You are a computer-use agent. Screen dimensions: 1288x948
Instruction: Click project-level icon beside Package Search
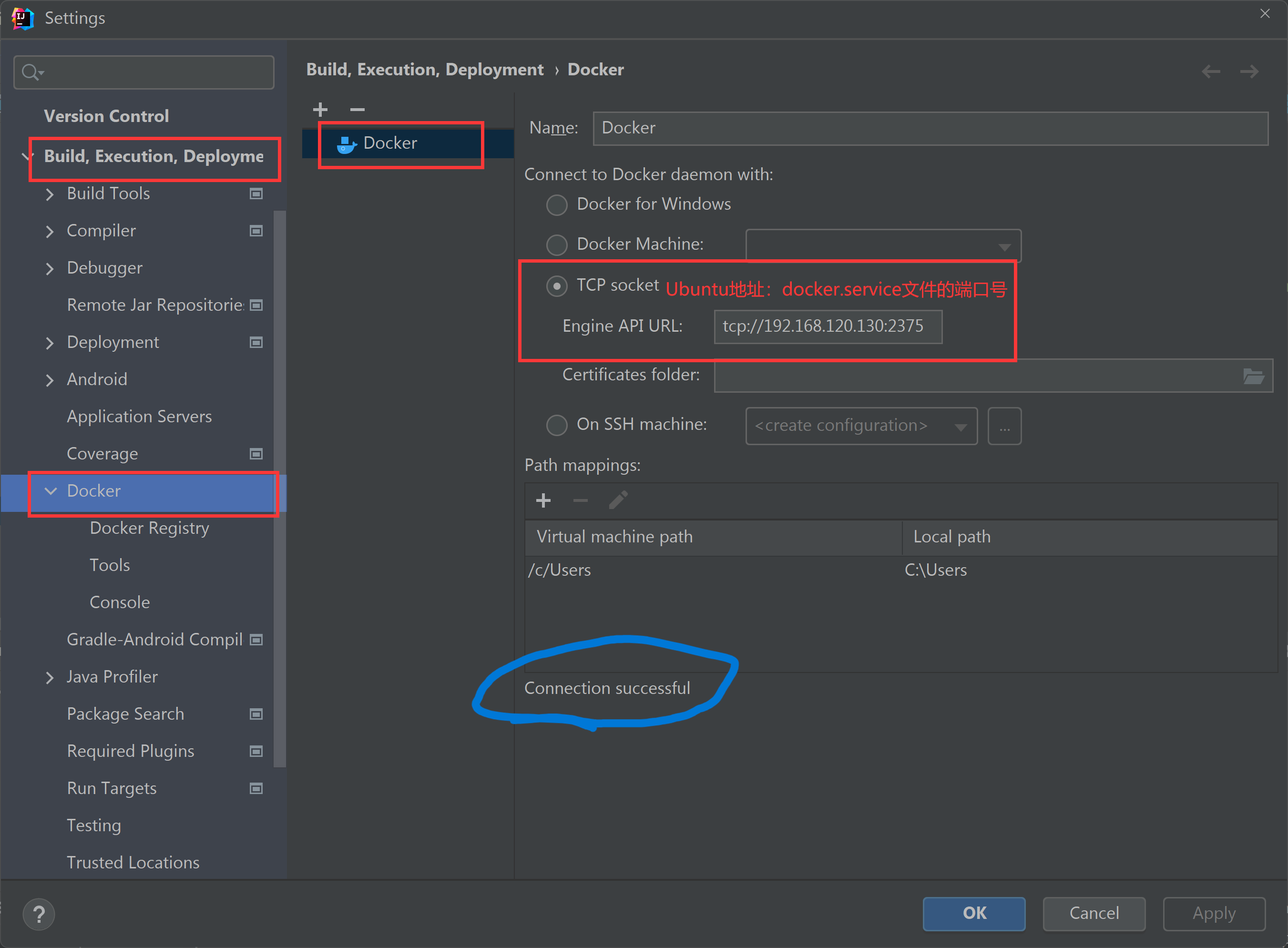256,714
